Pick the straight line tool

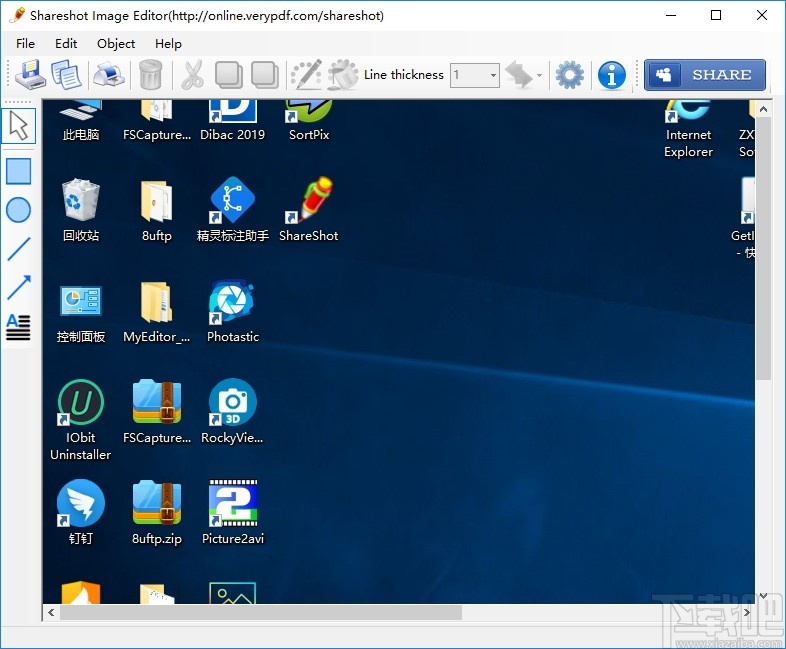pyautogui.click(x=19, y=249)
